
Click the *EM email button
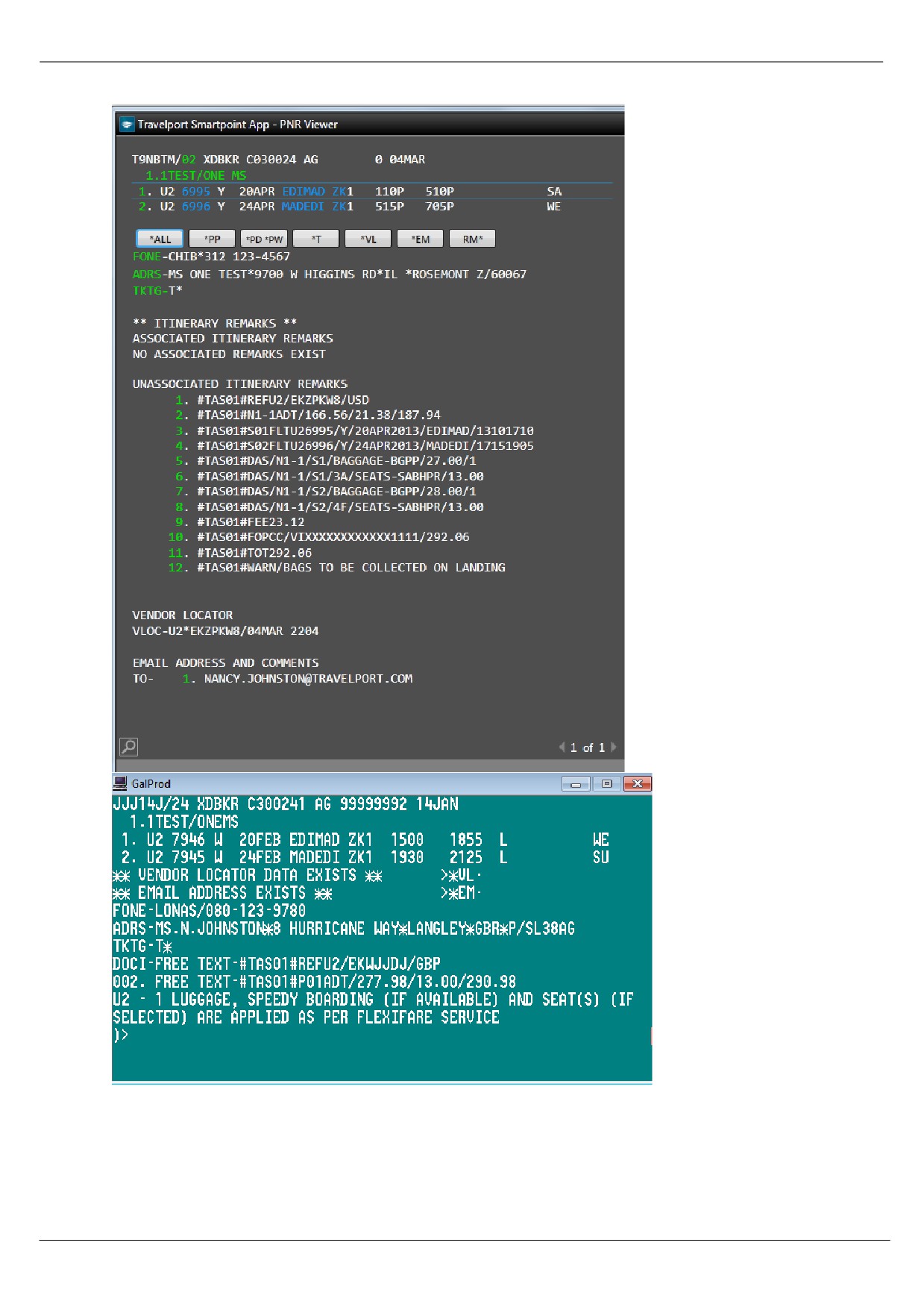[421, 239]
